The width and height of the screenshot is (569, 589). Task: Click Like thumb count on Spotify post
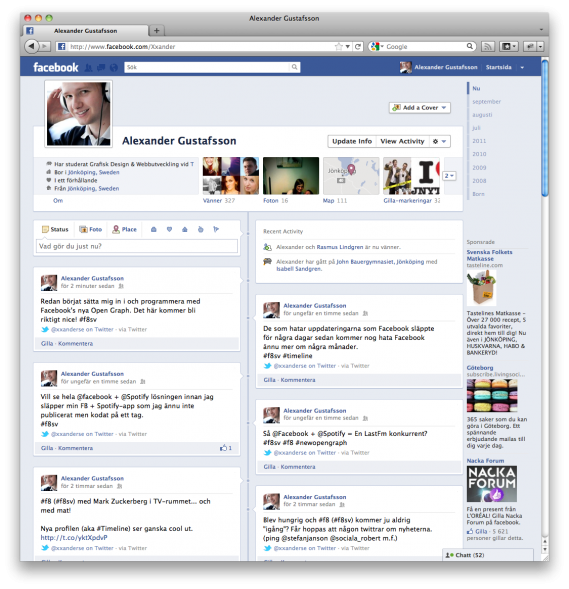[x=226, y=448]
